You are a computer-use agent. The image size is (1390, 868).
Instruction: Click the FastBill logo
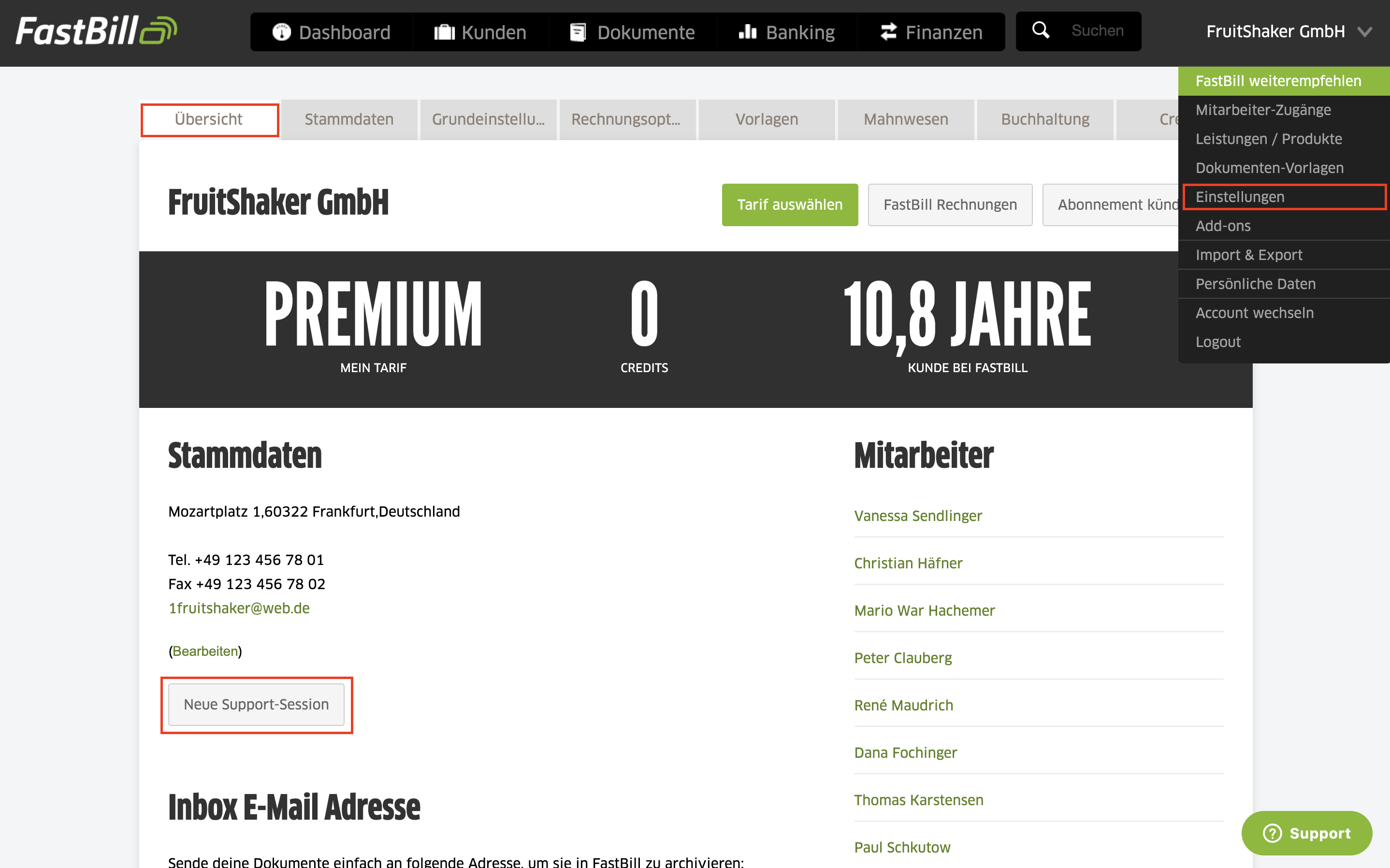click(x=96, y=31)
